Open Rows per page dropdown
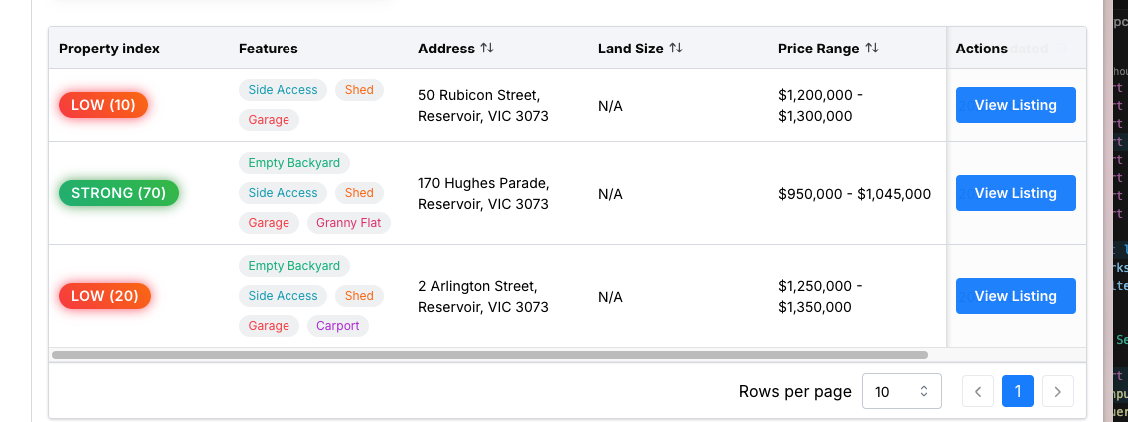Screen dimensions: 1128x422 coord(901,392)
